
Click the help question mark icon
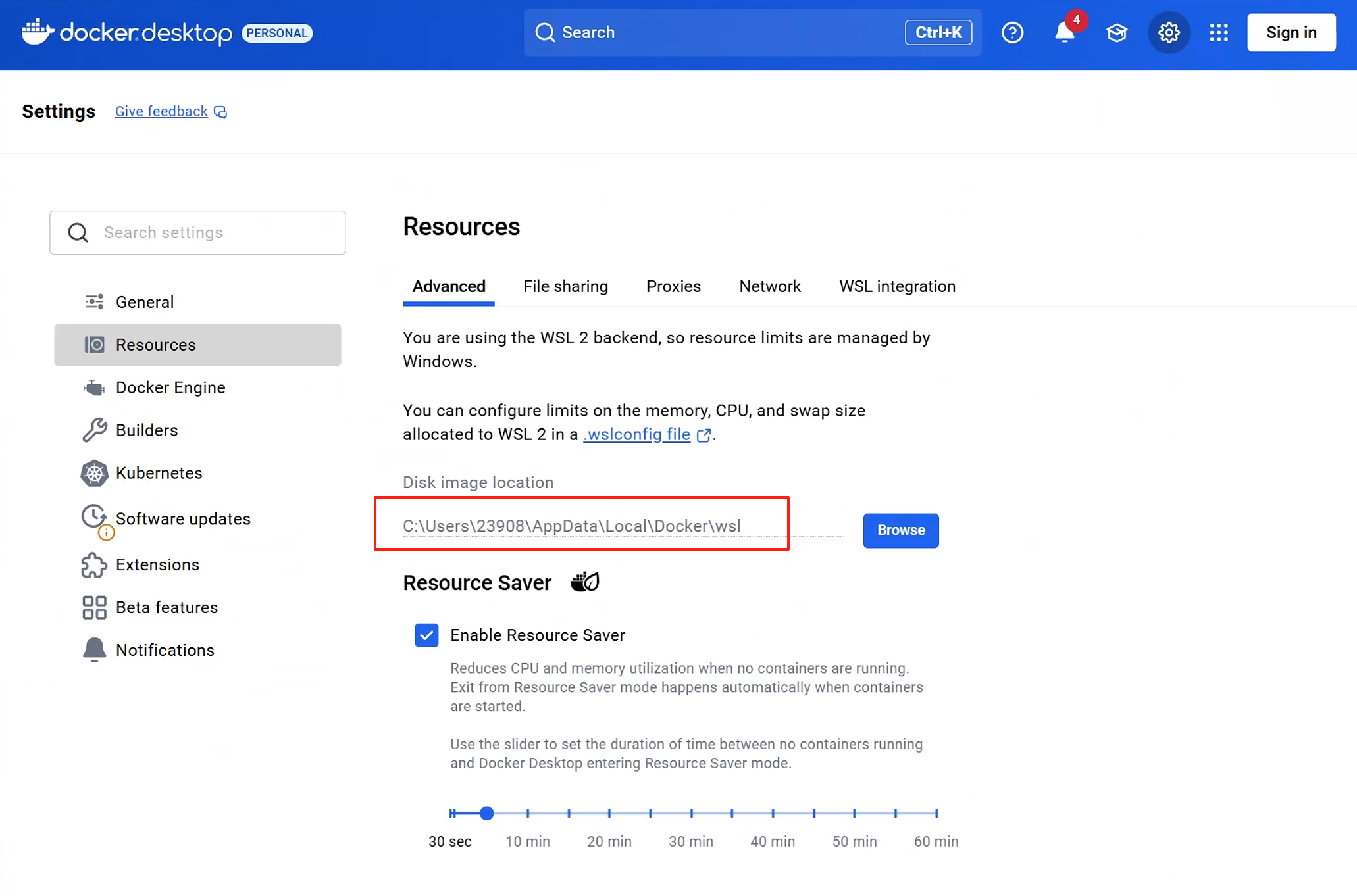coord(1012,32)
